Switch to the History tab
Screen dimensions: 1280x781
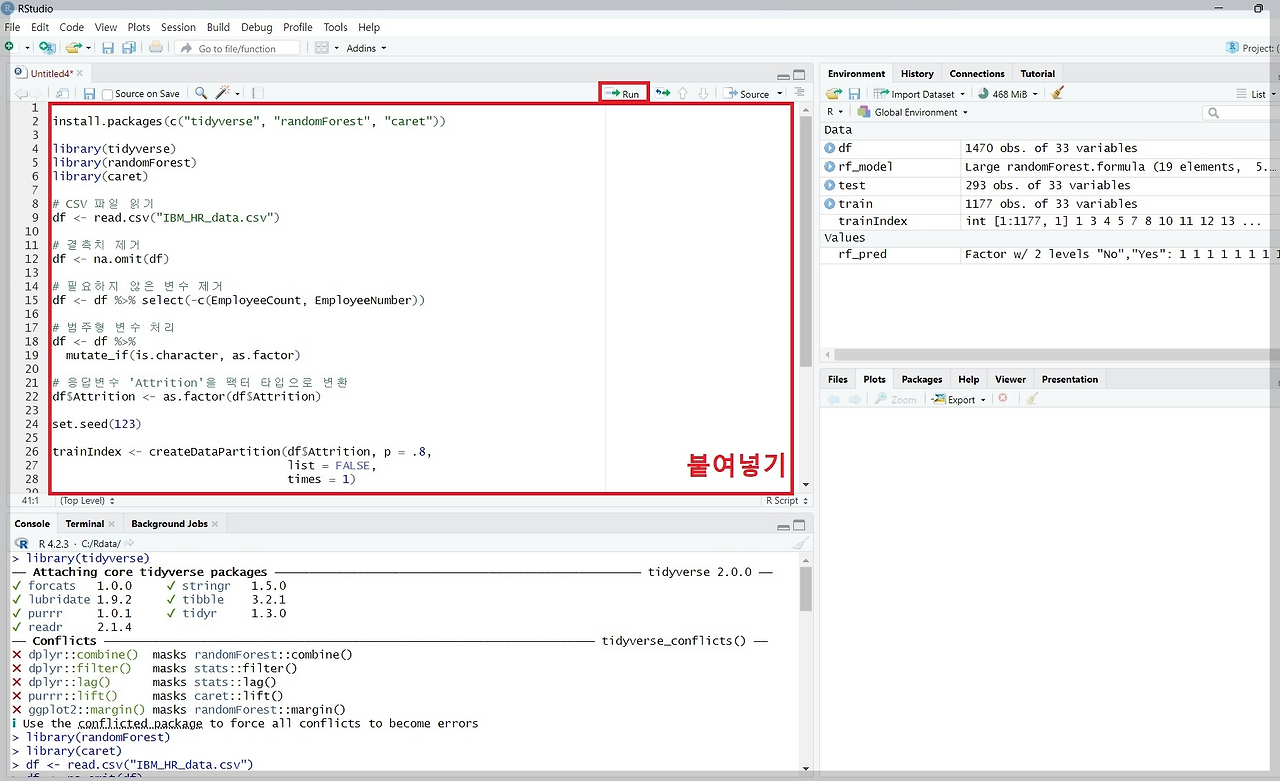[917, 74]
